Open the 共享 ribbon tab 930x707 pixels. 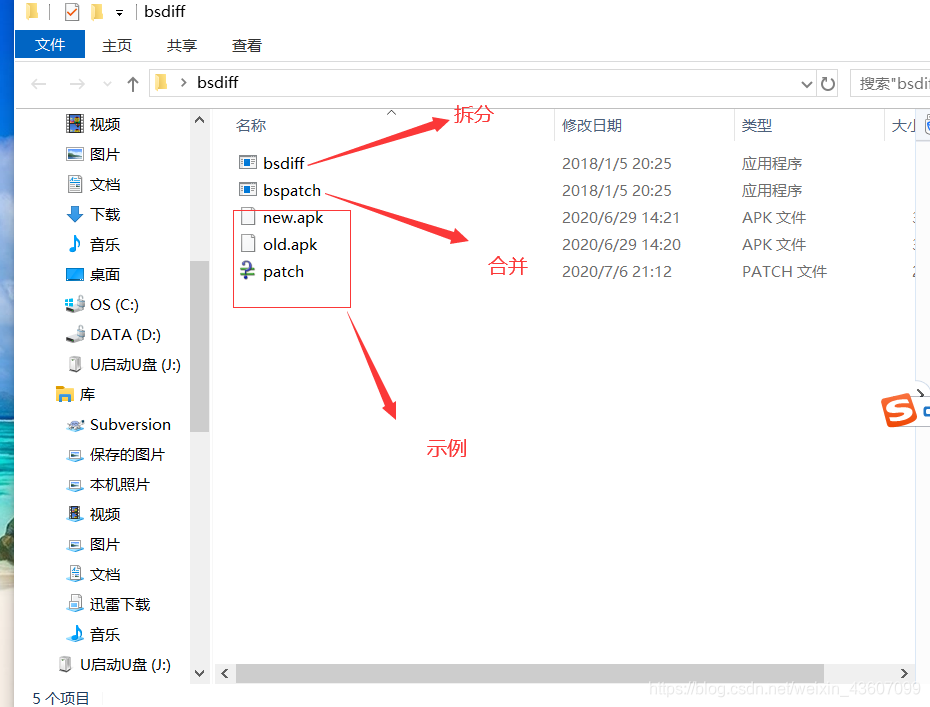pyautogui.click(x=181, y=45)
